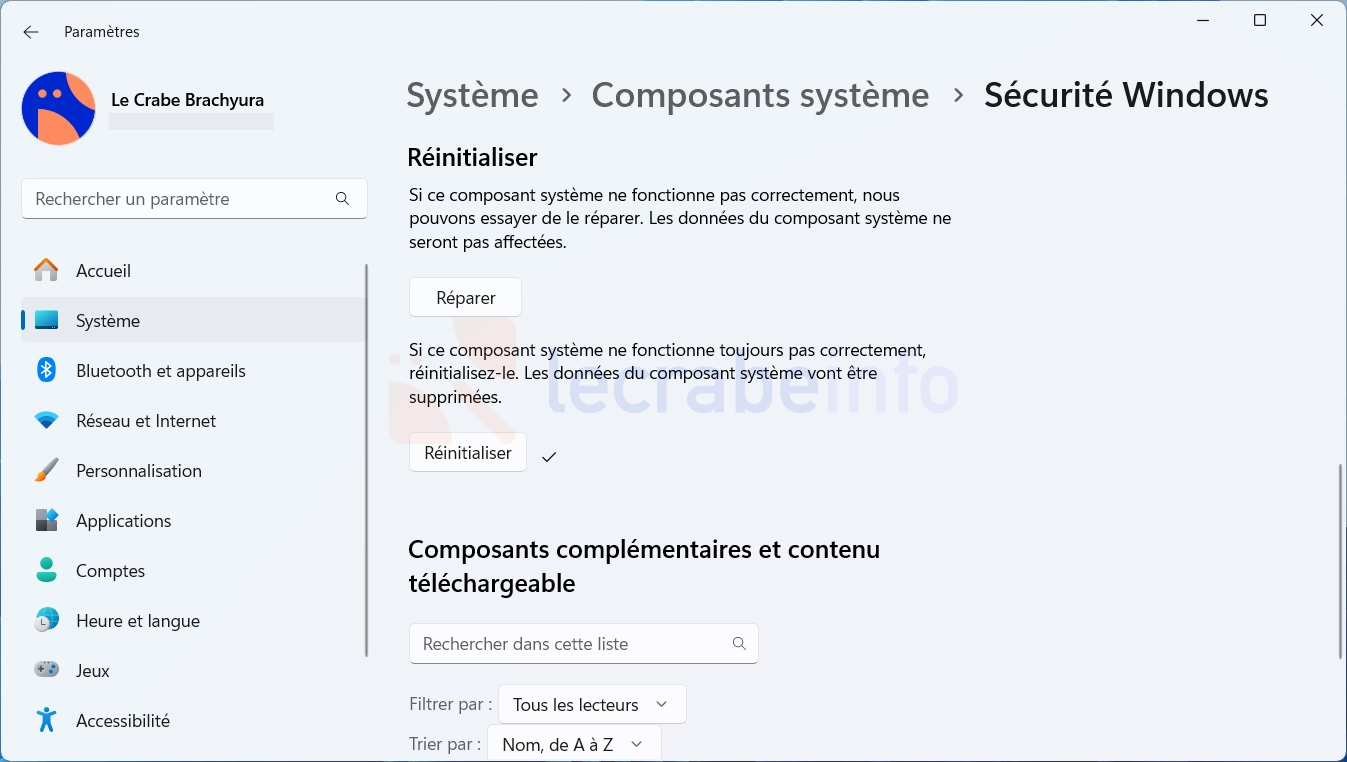Open Accueil home icon in sidebar

pos(46,270)
